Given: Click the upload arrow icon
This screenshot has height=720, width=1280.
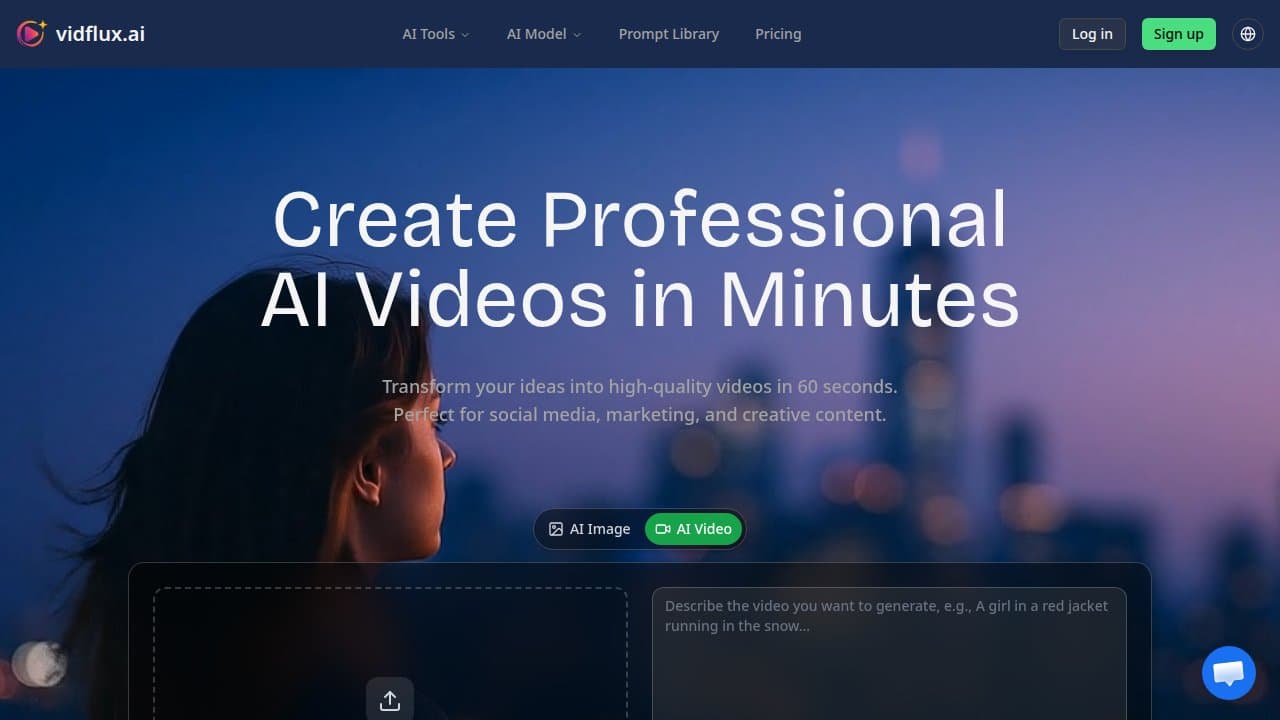Looking at the screenshot, I should pos(390,700).
